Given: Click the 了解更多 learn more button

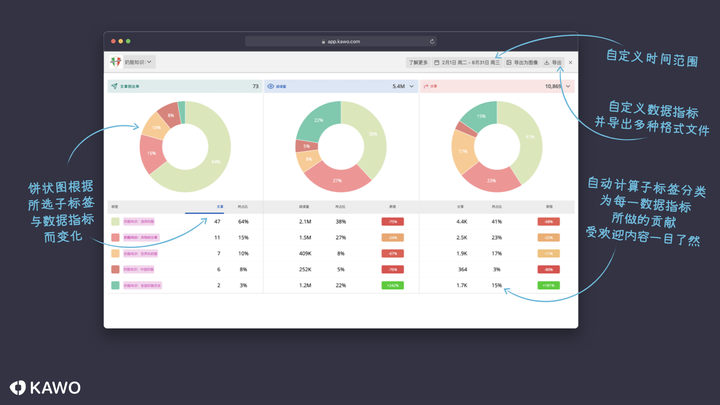Looking at the screenshot, I should (418, 62).
